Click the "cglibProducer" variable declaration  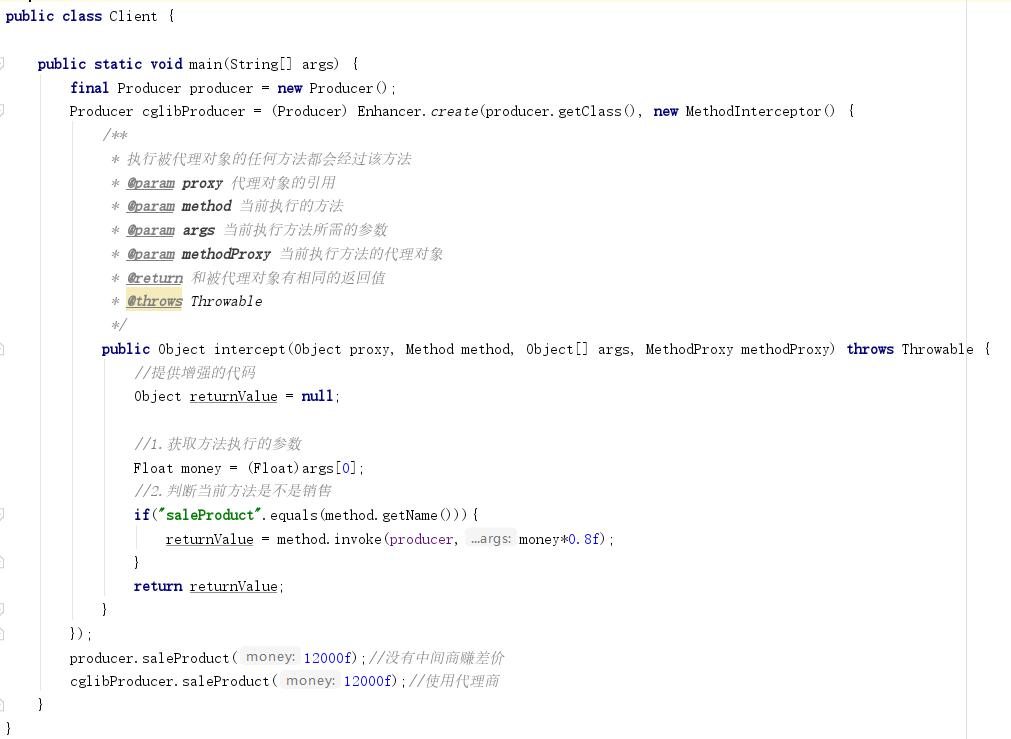193,111
